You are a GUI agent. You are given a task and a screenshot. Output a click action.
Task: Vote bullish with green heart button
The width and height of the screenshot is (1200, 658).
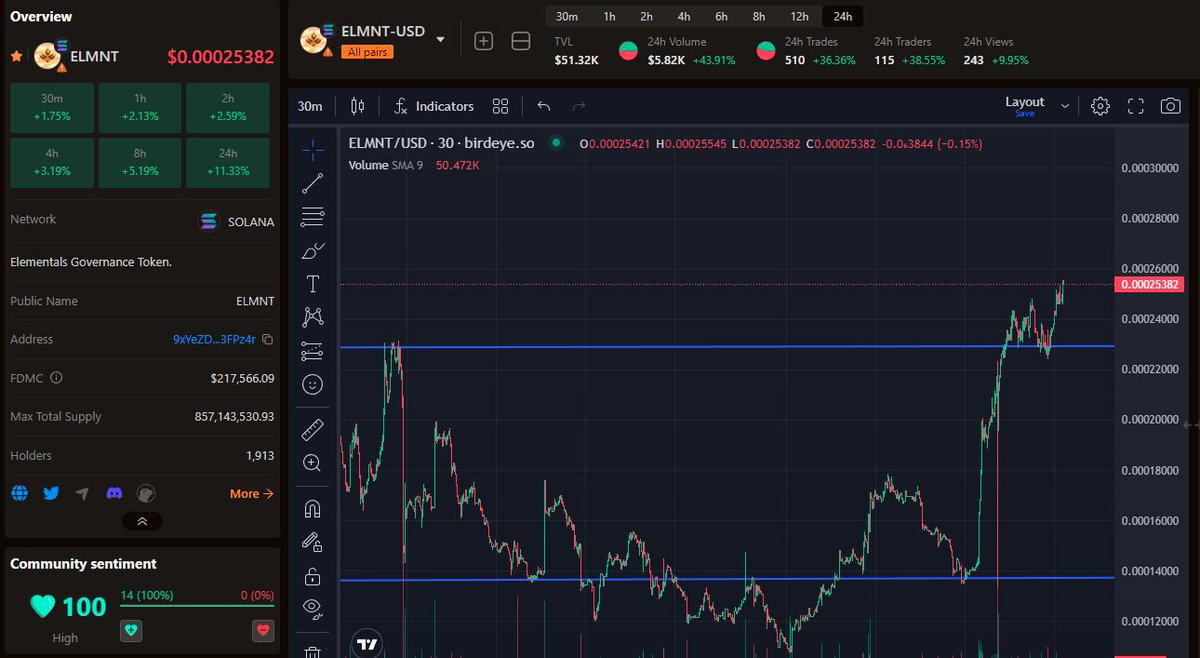[129, 629]
